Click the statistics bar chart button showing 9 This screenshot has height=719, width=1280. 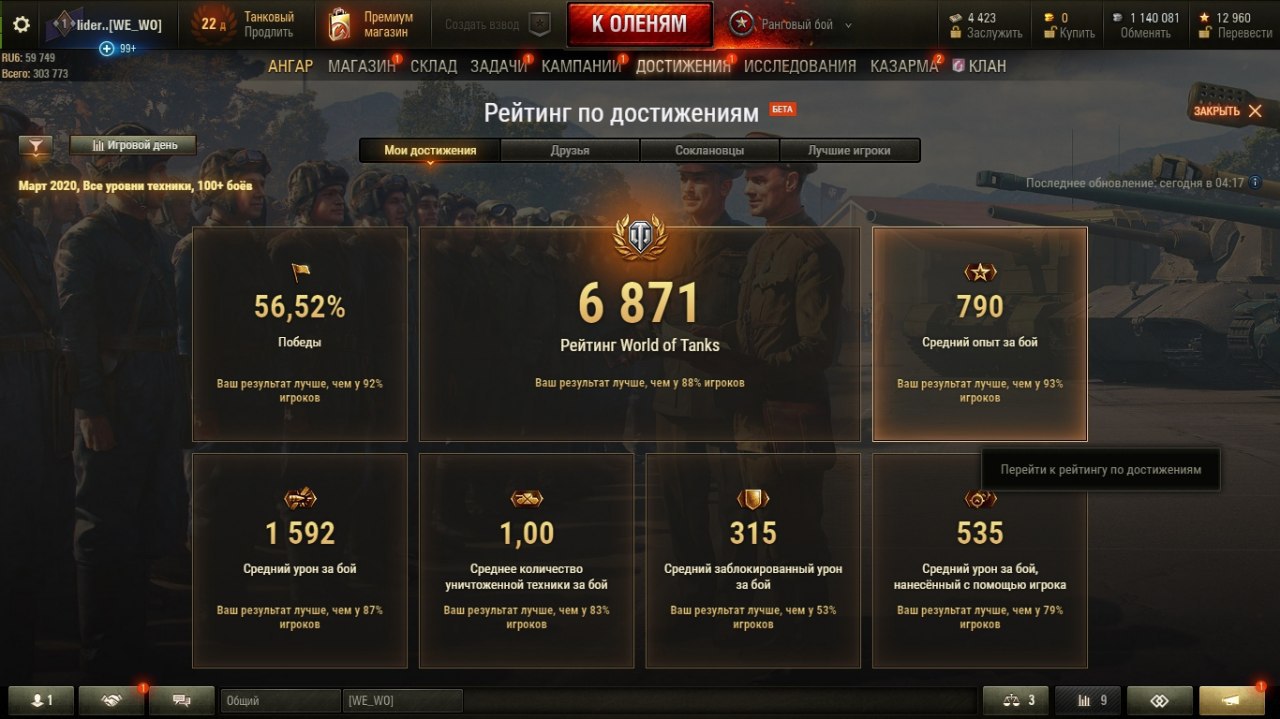1088,701
